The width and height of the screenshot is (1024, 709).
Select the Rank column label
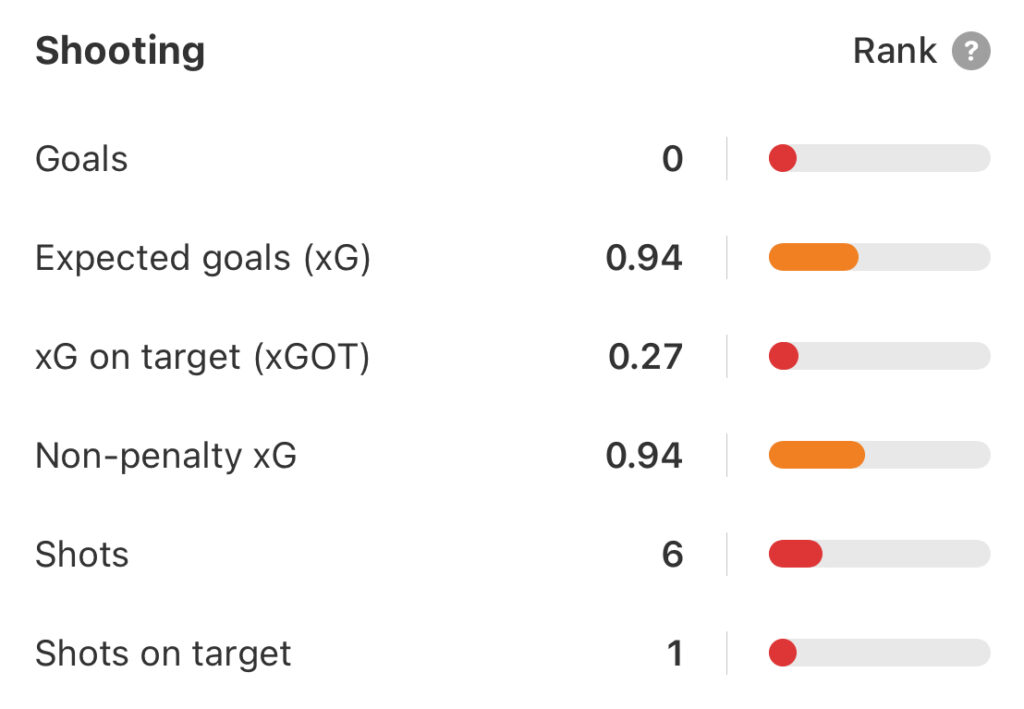pos(894,51)
